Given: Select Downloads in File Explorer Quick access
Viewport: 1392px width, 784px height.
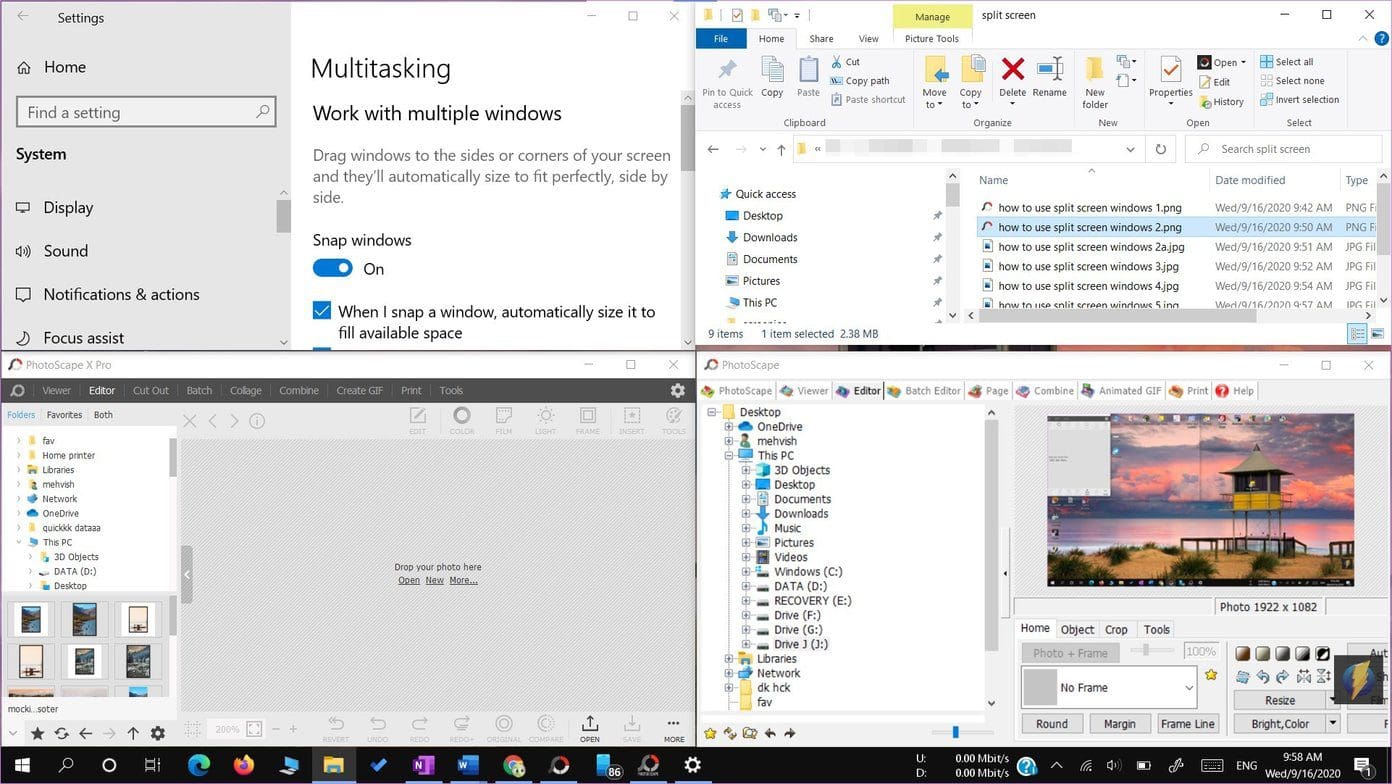Looking at the screenshot, I should click(770, 238).
